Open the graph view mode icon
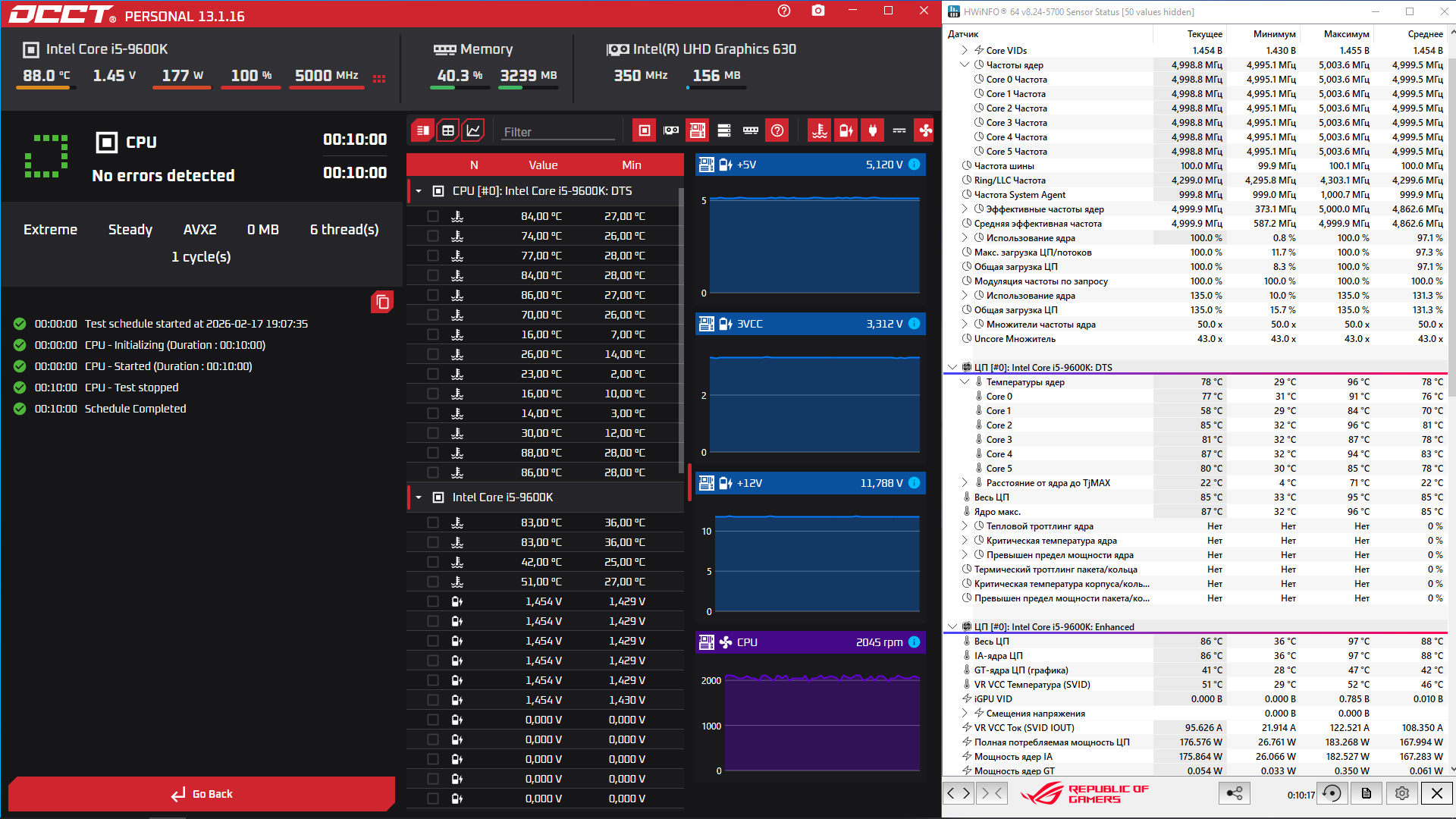 coord(473,130)
